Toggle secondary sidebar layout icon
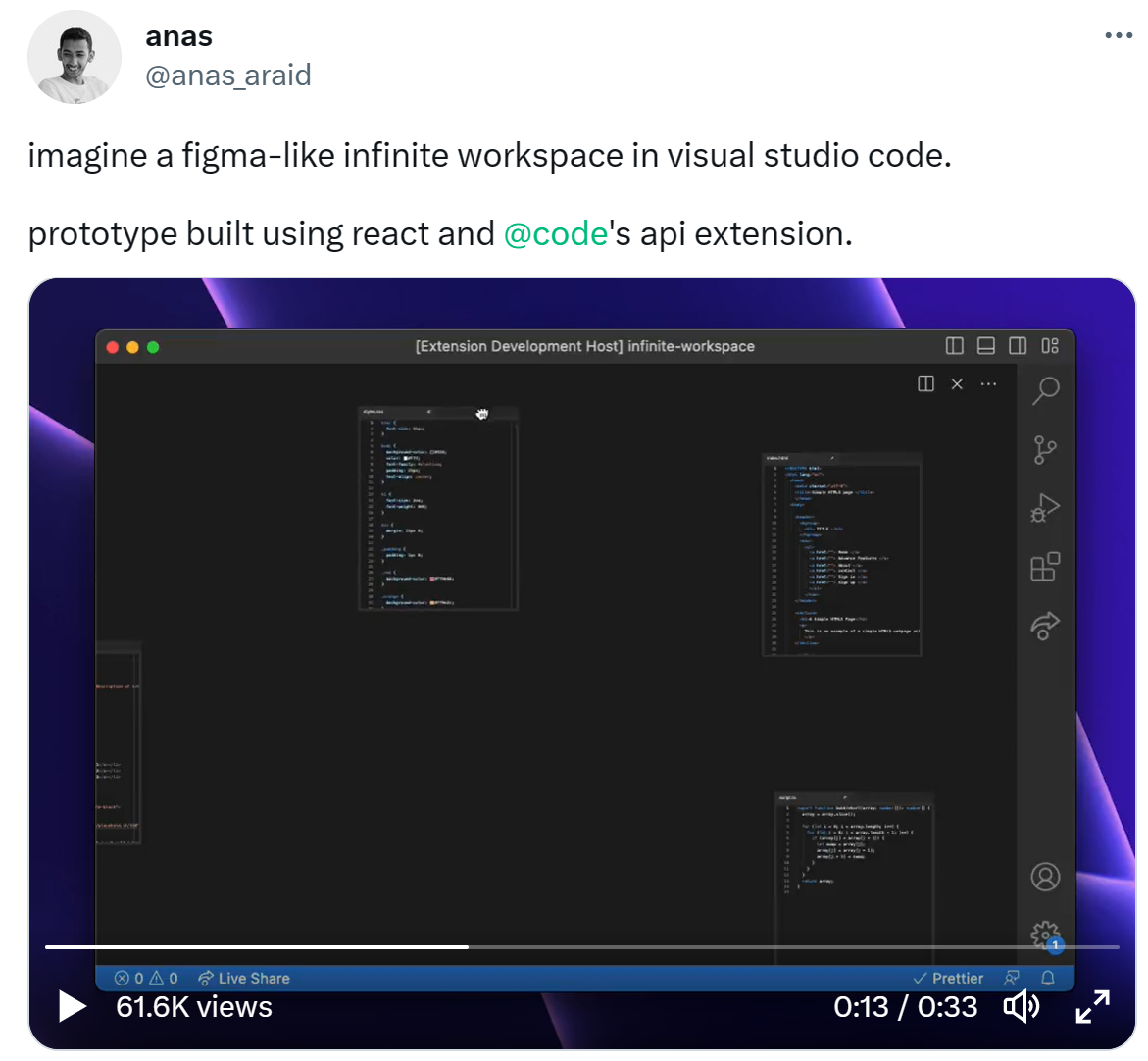The width and height of the screenshot is (1148, 1061). 1018,345
